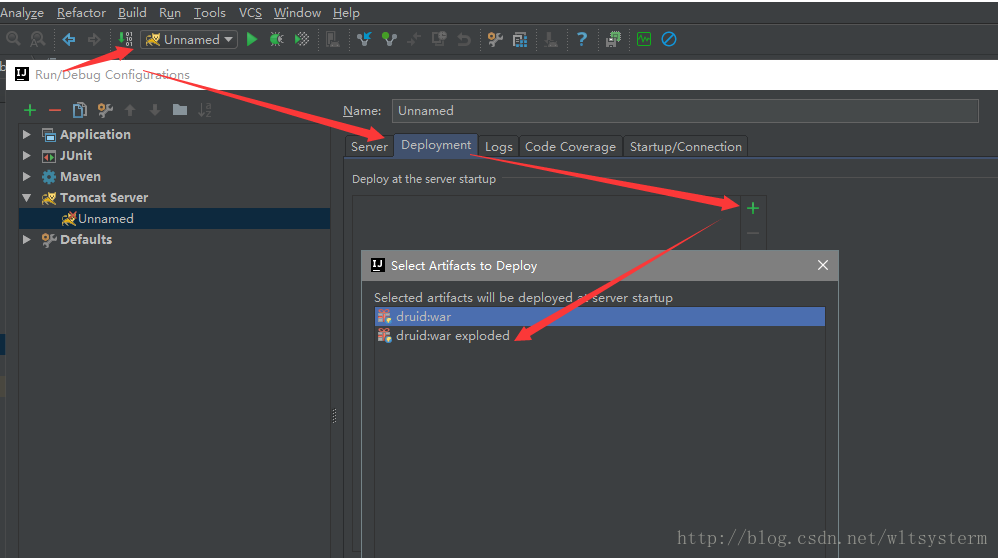Click the SDK download icon in toolbar
Screen dimensions: 998x558
click(551, 39)
